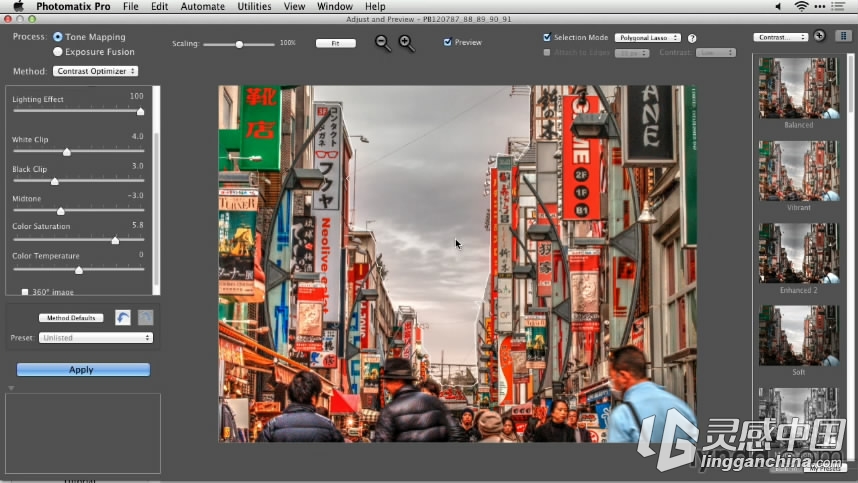Toggle the preset thumbnails grid layout icon
Image resolution: width=858 pixels, height=483 pixels.
[843, 36]
